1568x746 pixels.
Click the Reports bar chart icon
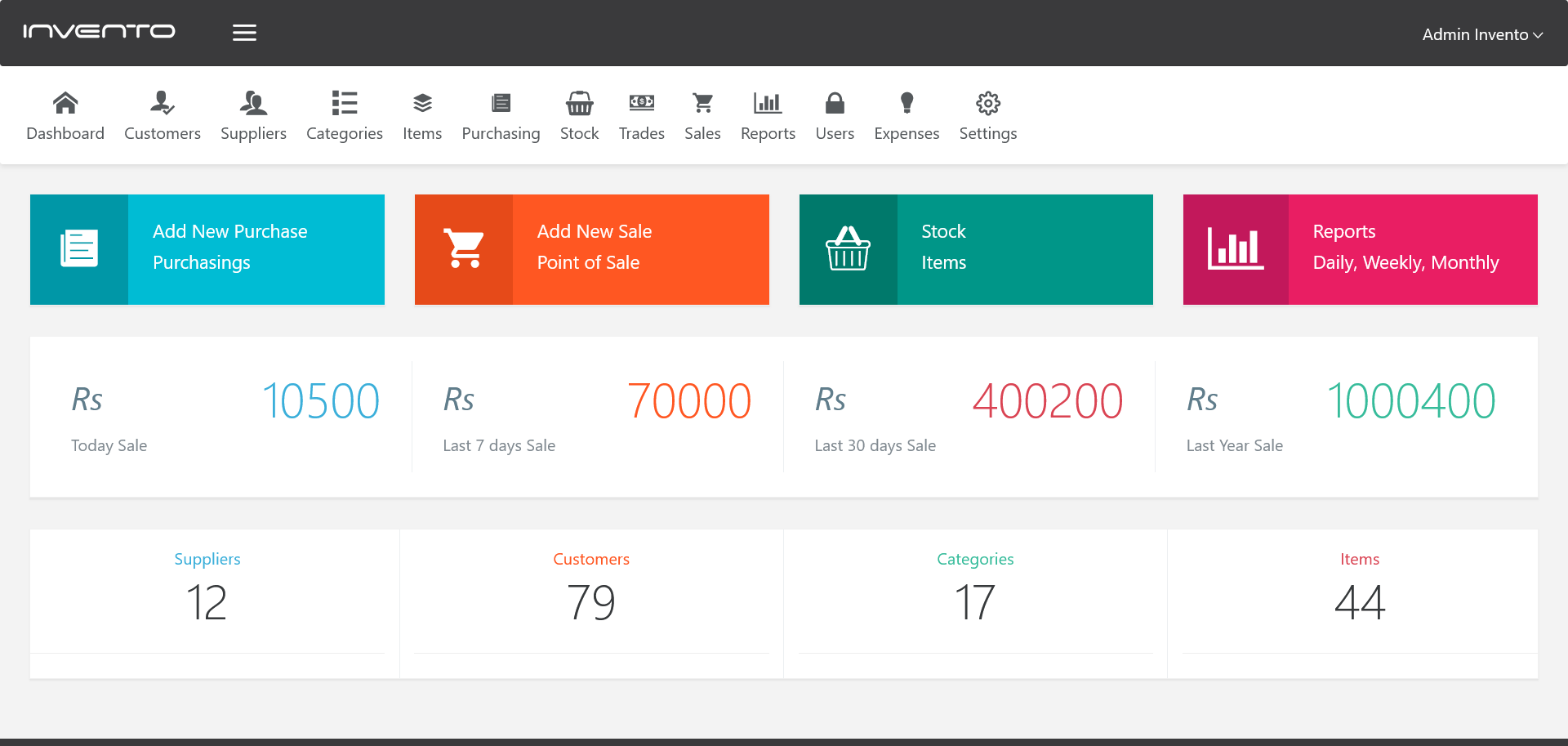click(x=768, y=103)
